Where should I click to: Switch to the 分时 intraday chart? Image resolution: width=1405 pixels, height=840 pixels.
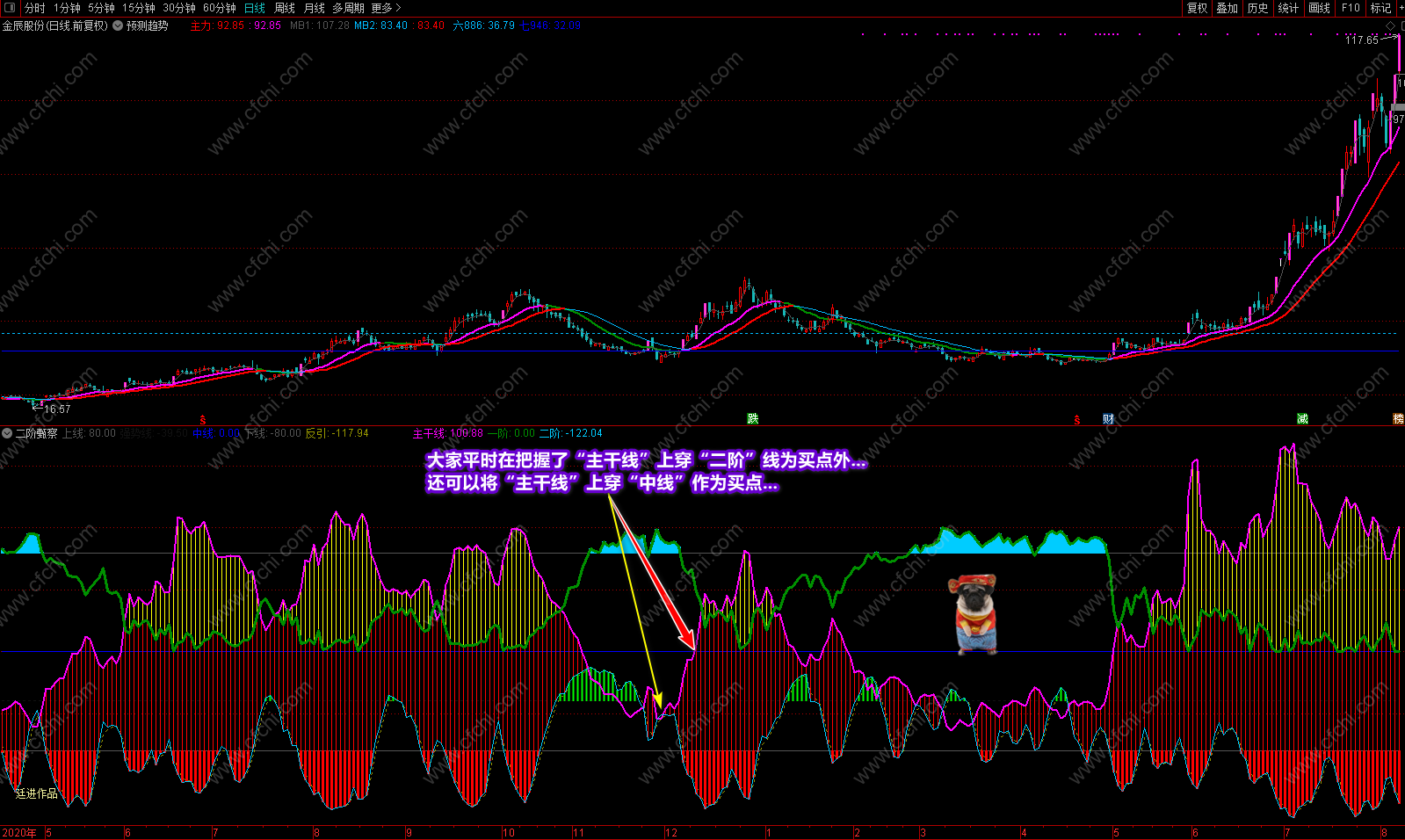coord(34,8)
